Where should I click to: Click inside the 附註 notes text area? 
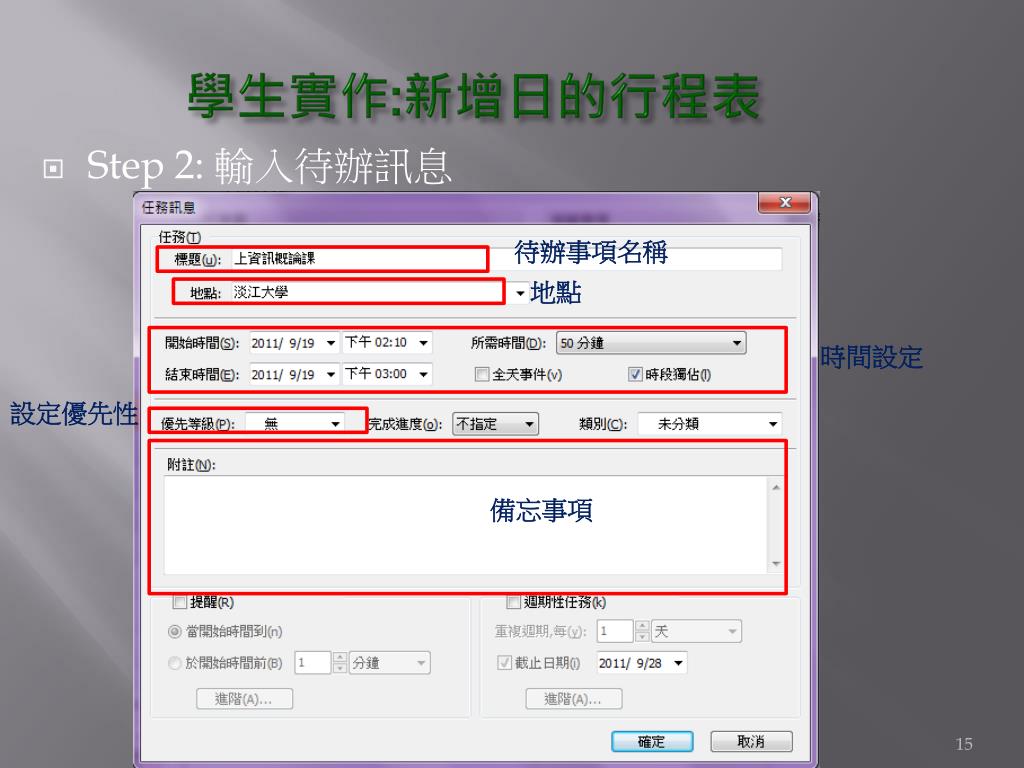(x=466, y=525)
